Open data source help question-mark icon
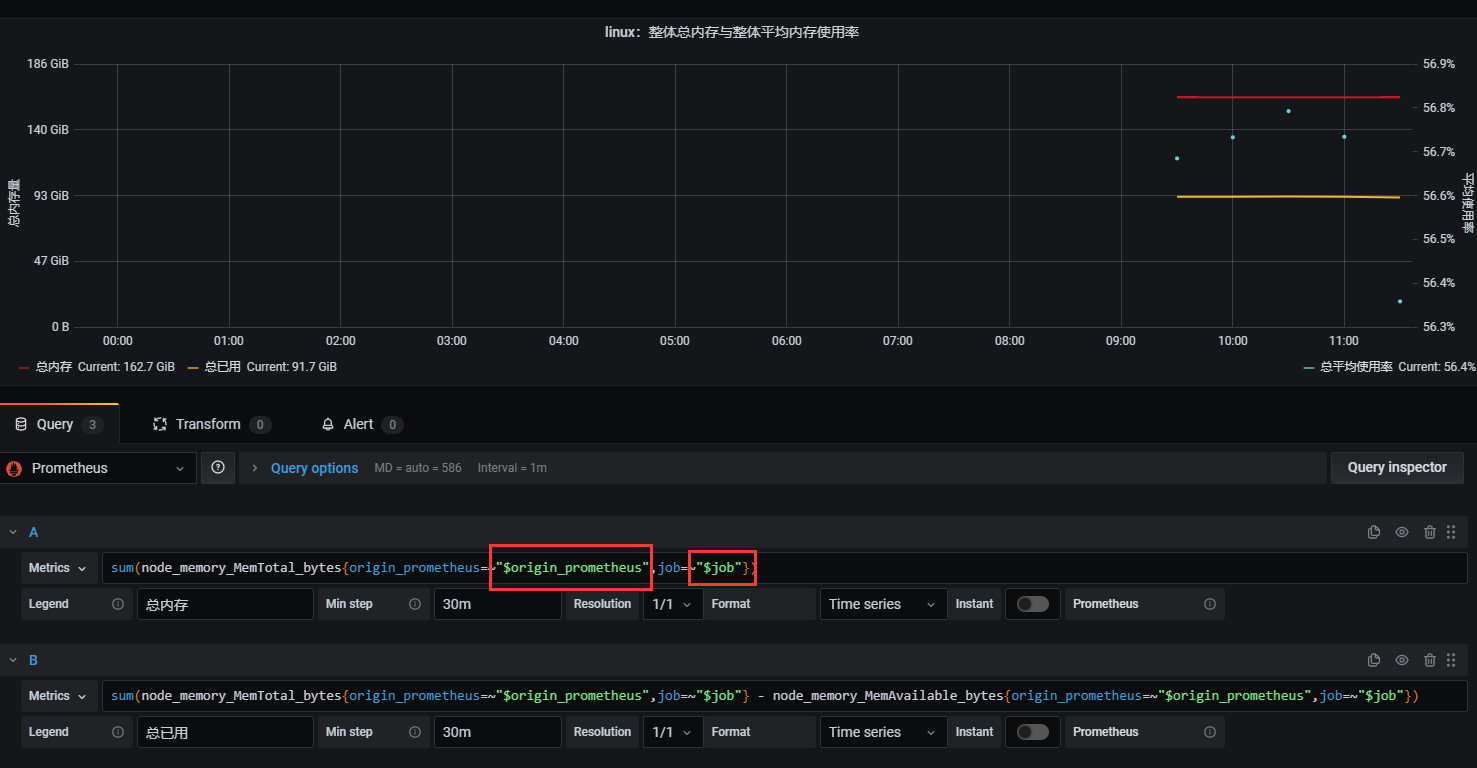The height and width of the screenshot is (768, 1477). [218, 467]
